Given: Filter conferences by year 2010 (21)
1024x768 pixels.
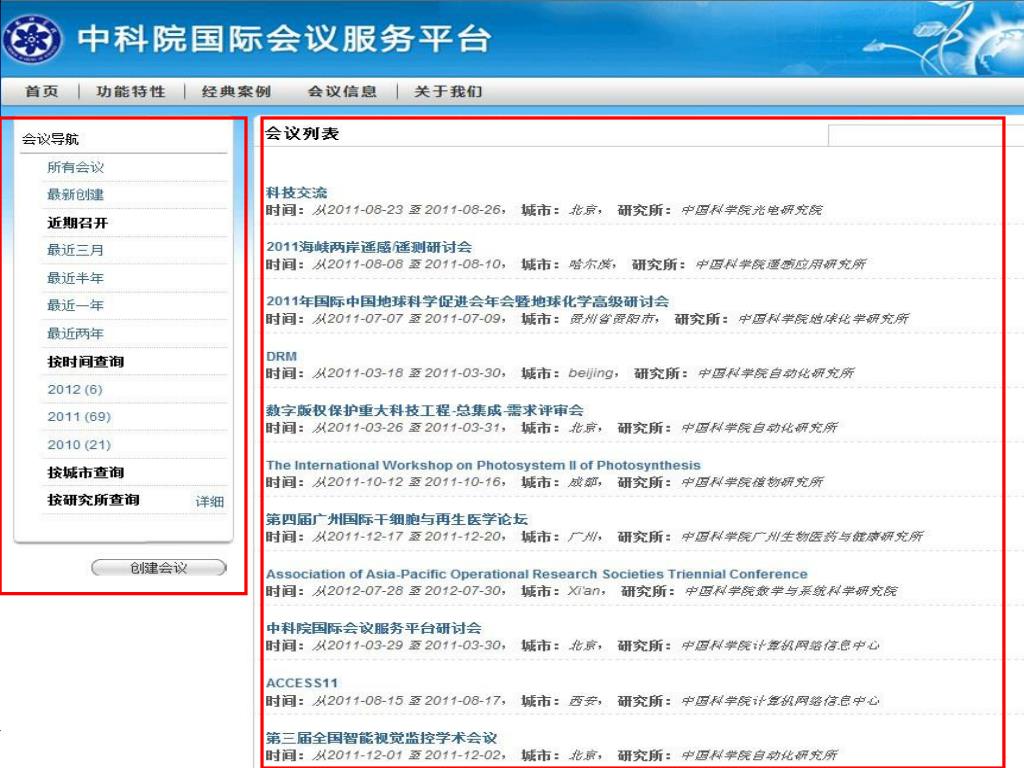Looking at the screenshot, I should coord(79,445).
